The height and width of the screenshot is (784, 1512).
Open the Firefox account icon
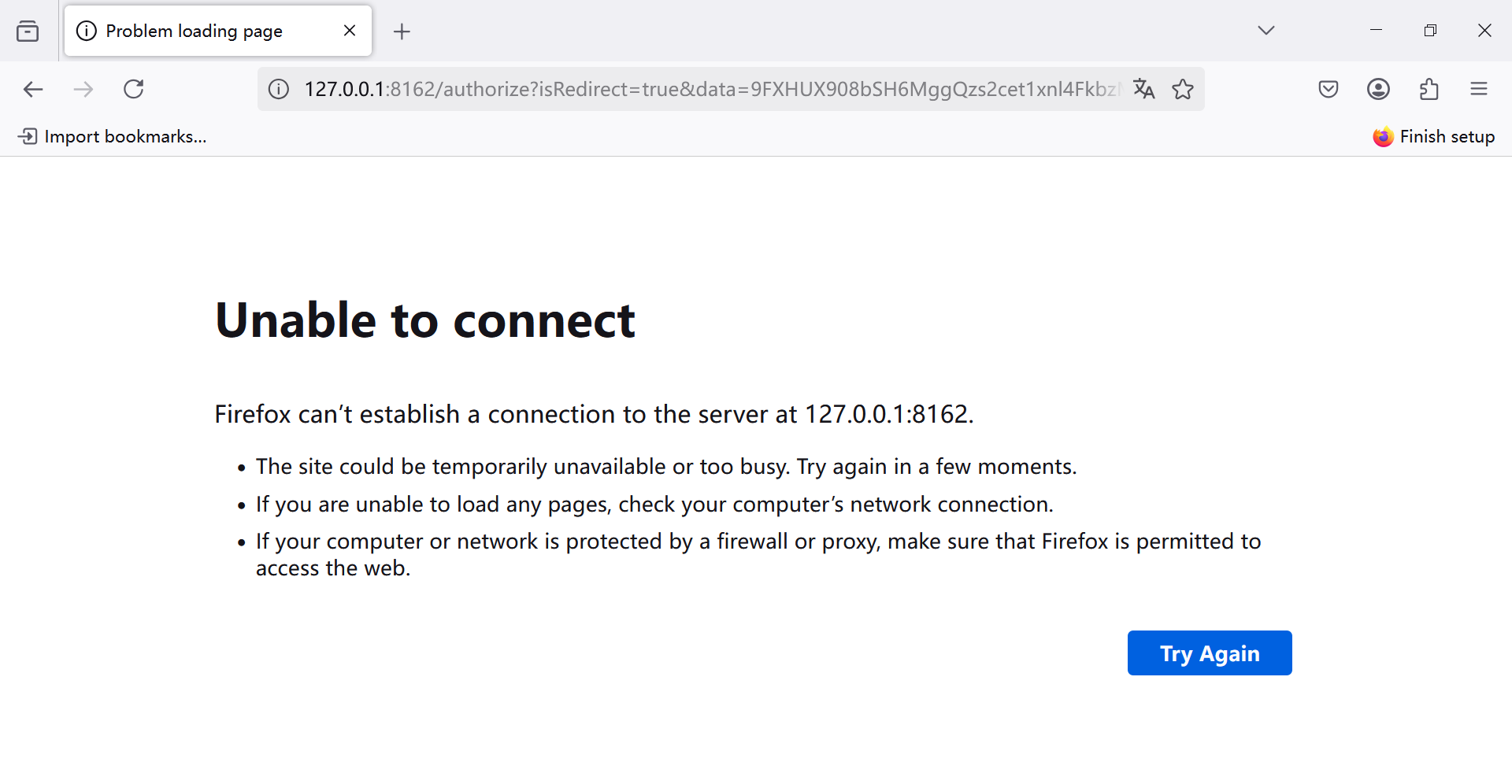1378,89
